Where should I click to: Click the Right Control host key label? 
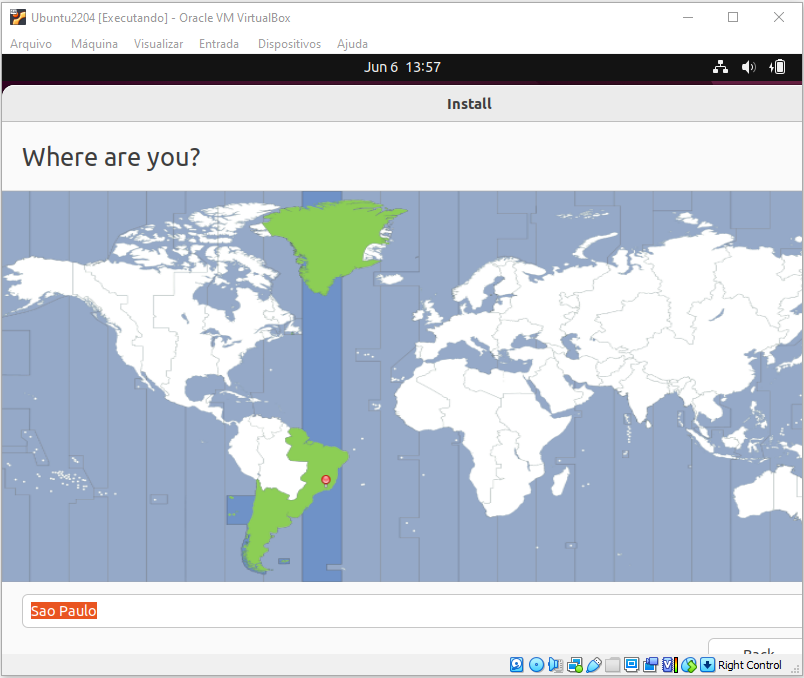[750, 665]
